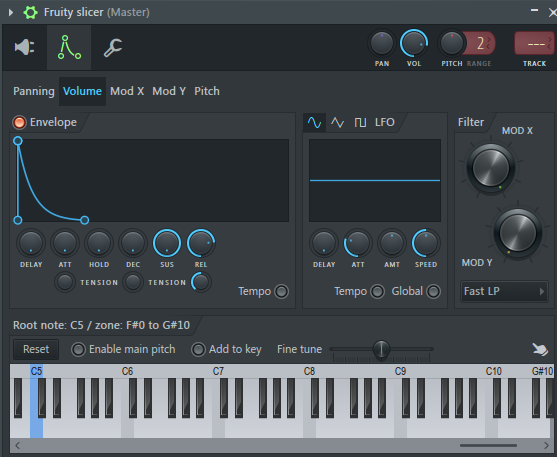Screen dimensions: 557x457
Task: Click the C9 key on the keyboard
Action: [x=400, y=428]
